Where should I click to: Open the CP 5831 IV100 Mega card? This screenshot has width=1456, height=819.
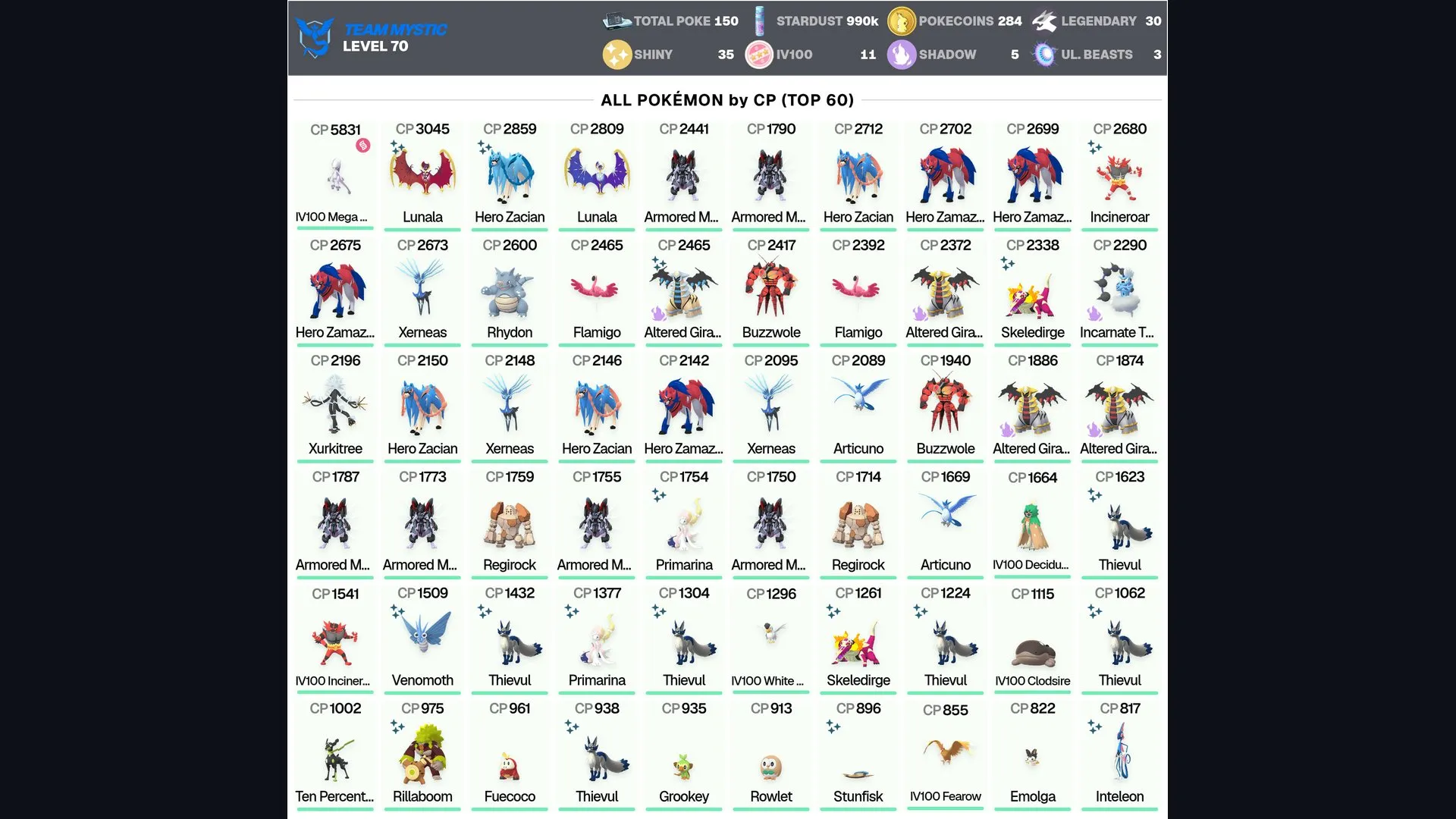click(x=335, y=174)
